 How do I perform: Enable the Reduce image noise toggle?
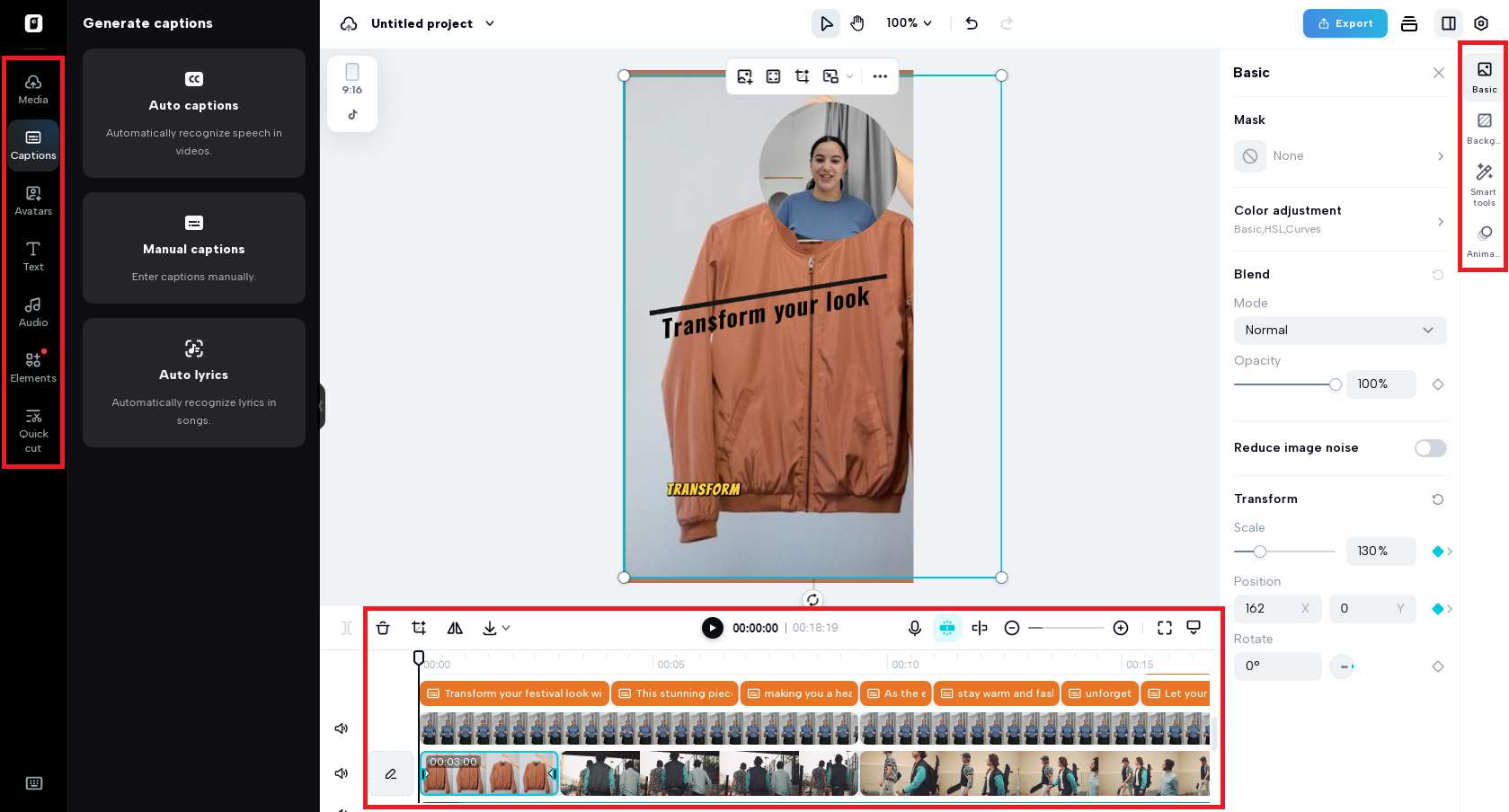click(1429, 448)
